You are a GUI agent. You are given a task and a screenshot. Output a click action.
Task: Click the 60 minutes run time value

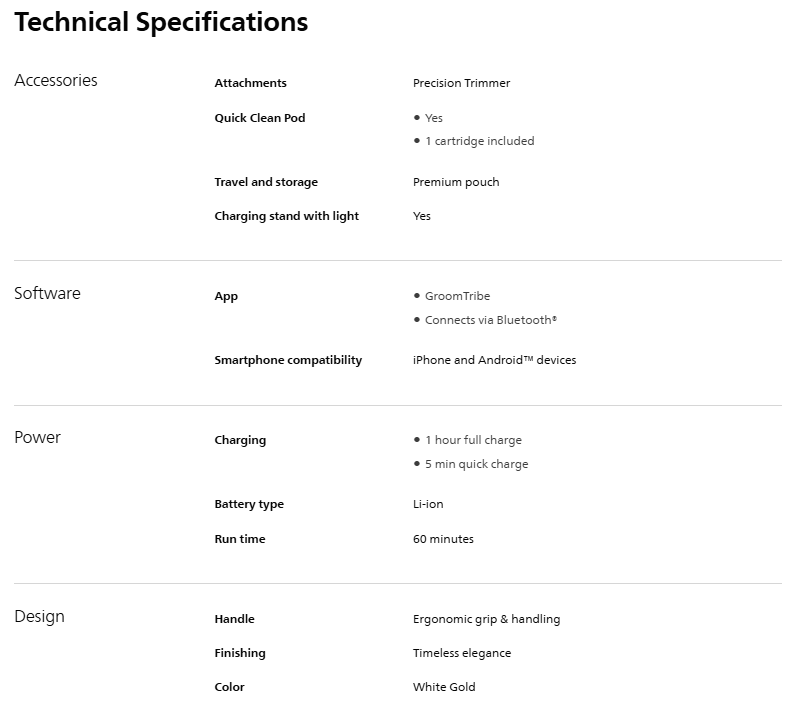tap(443, 539)
